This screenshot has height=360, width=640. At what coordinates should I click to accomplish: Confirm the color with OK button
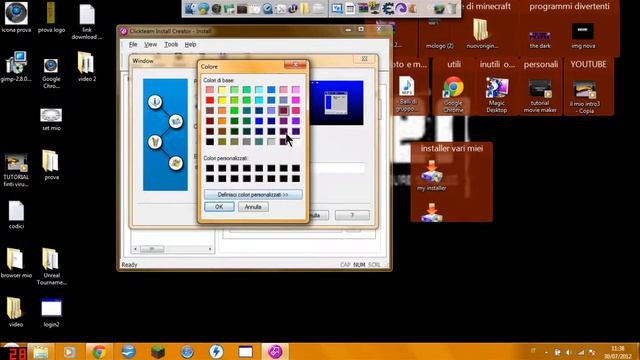tap(219, 207)
